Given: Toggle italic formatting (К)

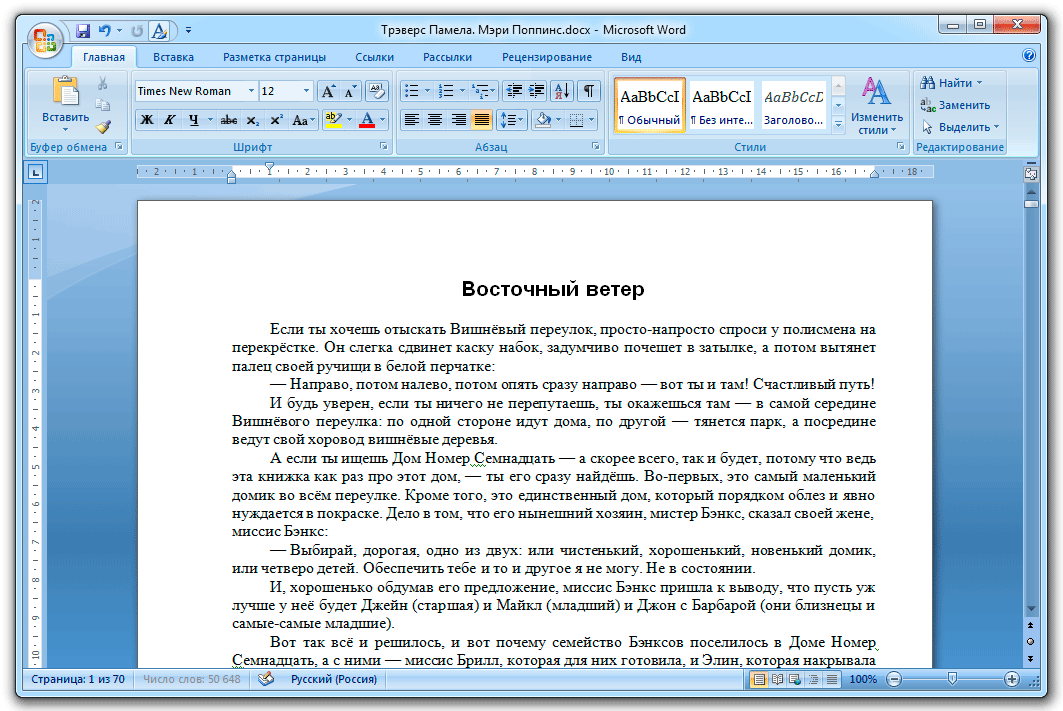Looking at the screenshot, I should coord(169,121).
